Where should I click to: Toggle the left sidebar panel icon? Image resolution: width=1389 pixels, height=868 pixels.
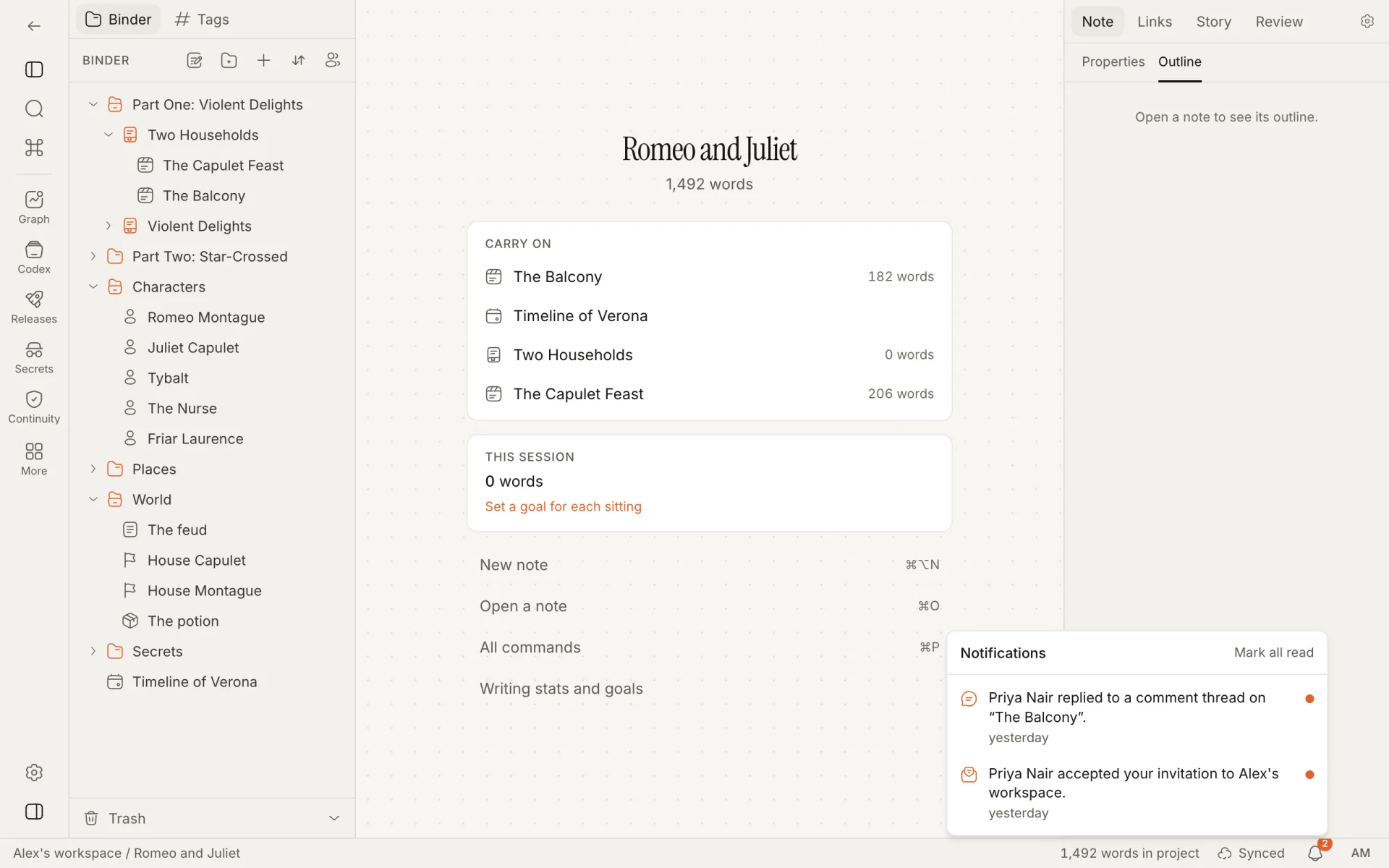coord(34,69)
